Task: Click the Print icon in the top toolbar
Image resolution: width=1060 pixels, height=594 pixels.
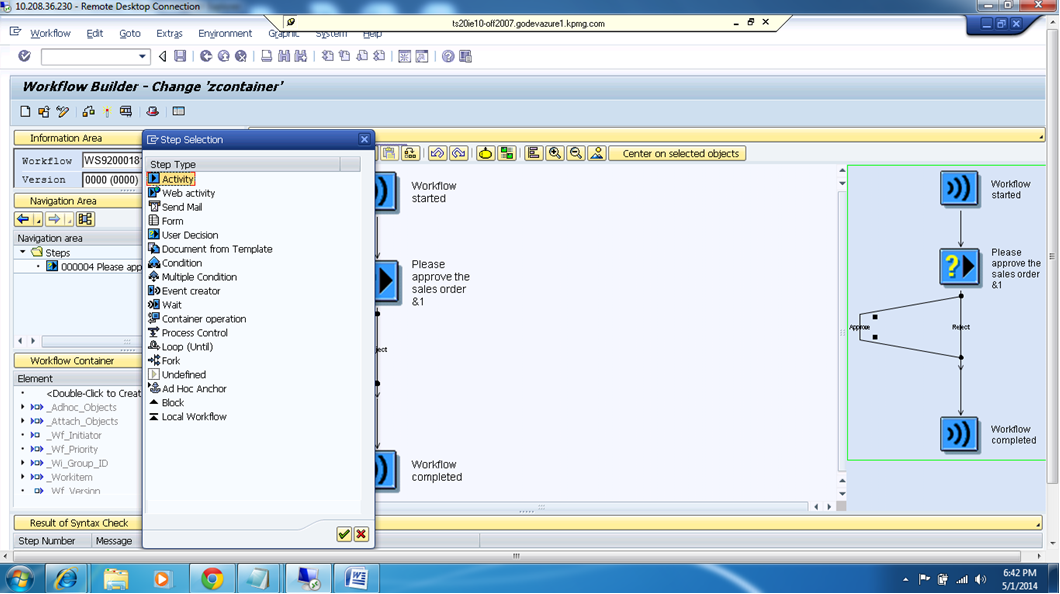Action: [266, 57]
